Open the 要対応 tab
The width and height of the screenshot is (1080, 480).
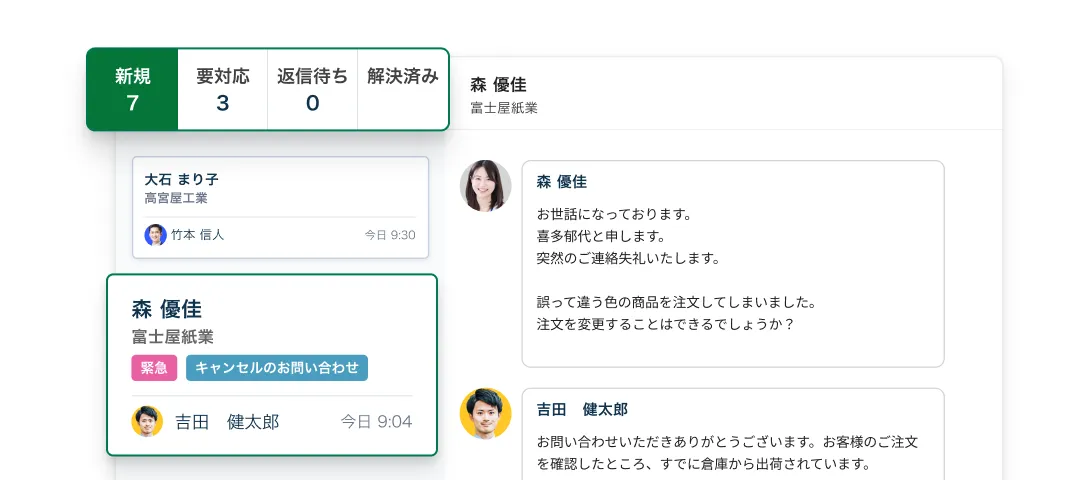pyautogui.click(x=222, y=90)
